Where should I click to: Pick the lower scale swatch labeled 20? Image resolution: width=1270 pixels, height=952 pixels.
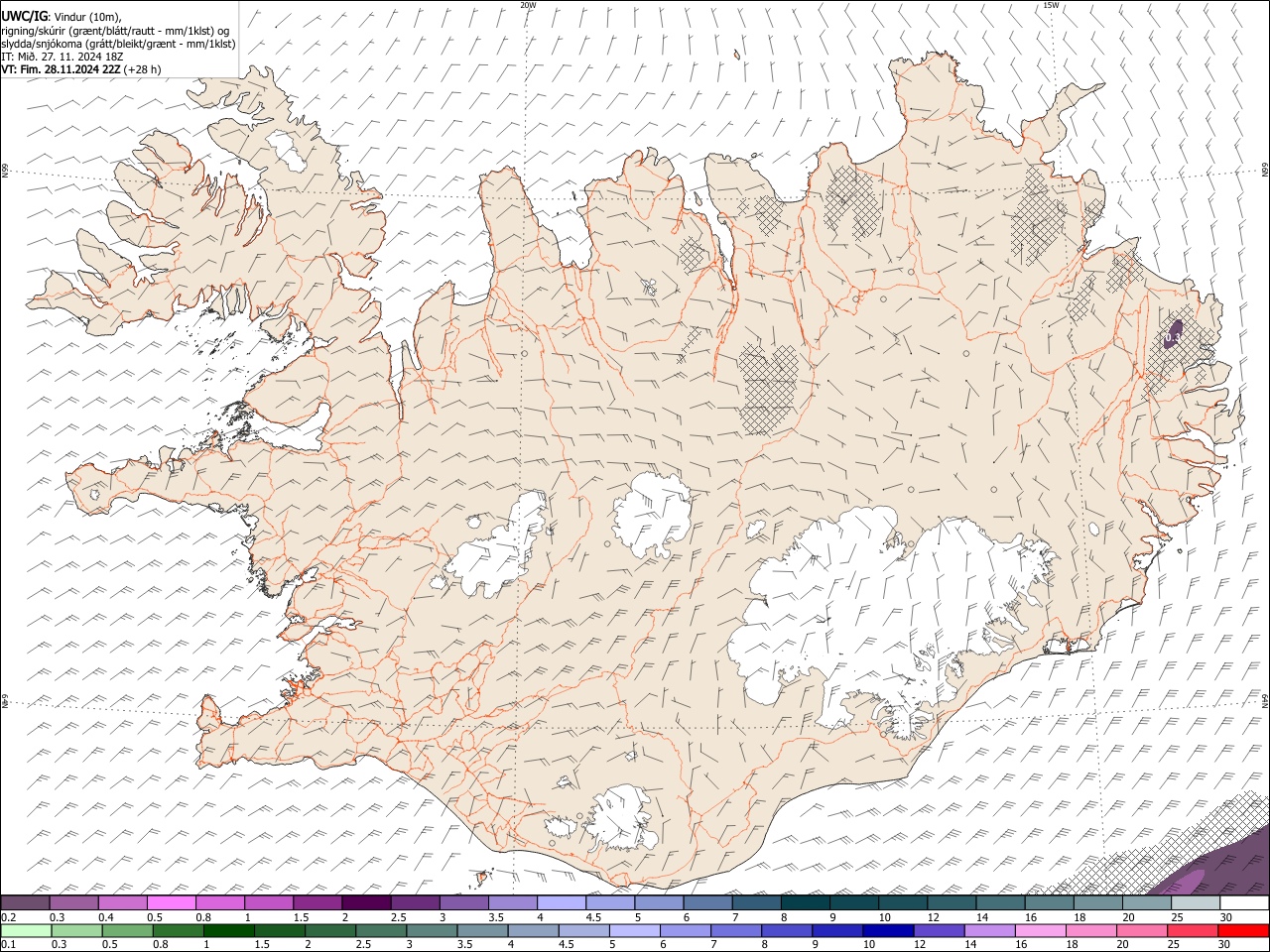pyautogui.click(x=1141, y=931)
